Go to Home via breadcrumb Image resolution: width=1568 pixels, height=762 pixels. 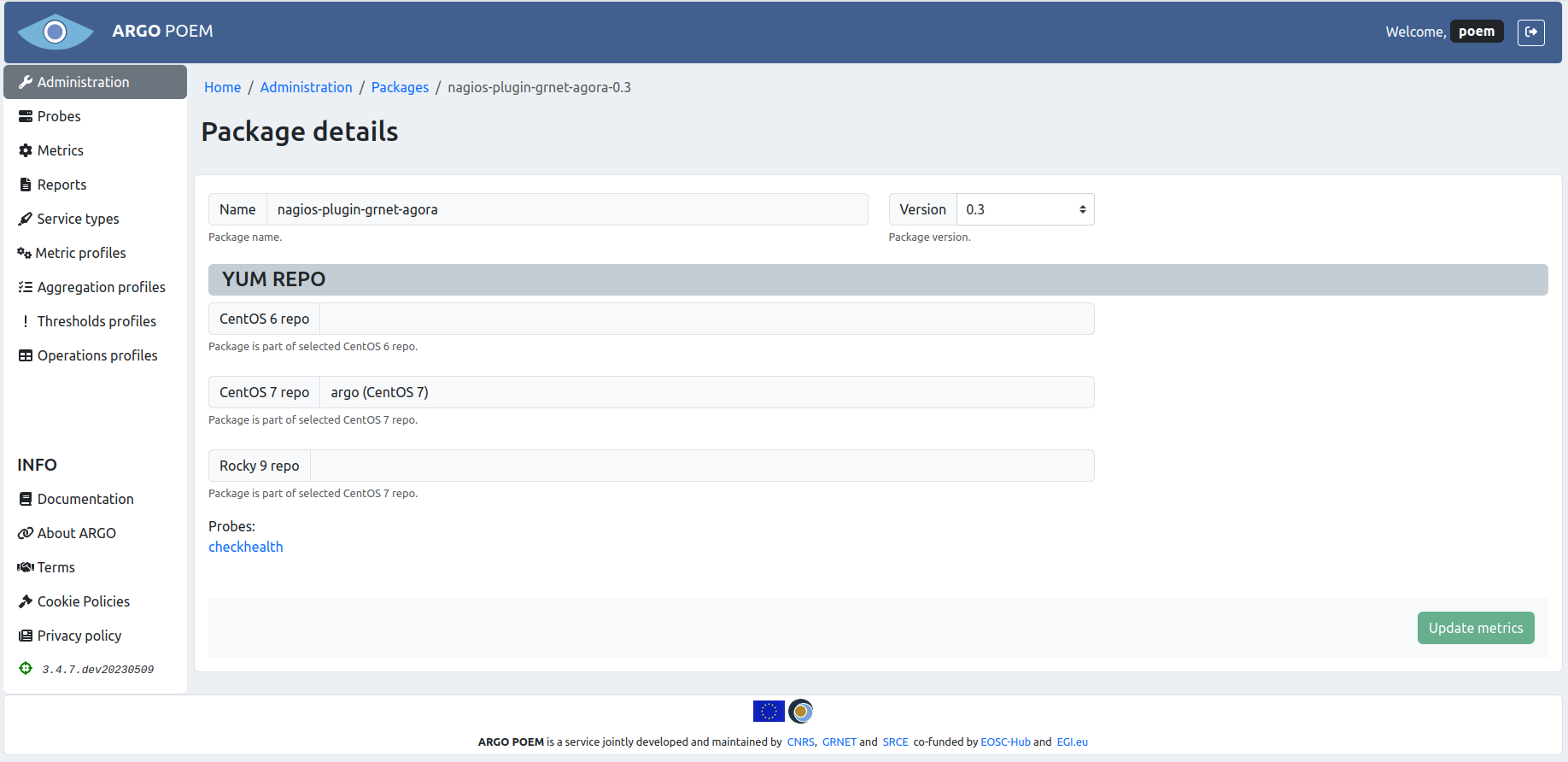pyautogui.click(x=222, y=87)
